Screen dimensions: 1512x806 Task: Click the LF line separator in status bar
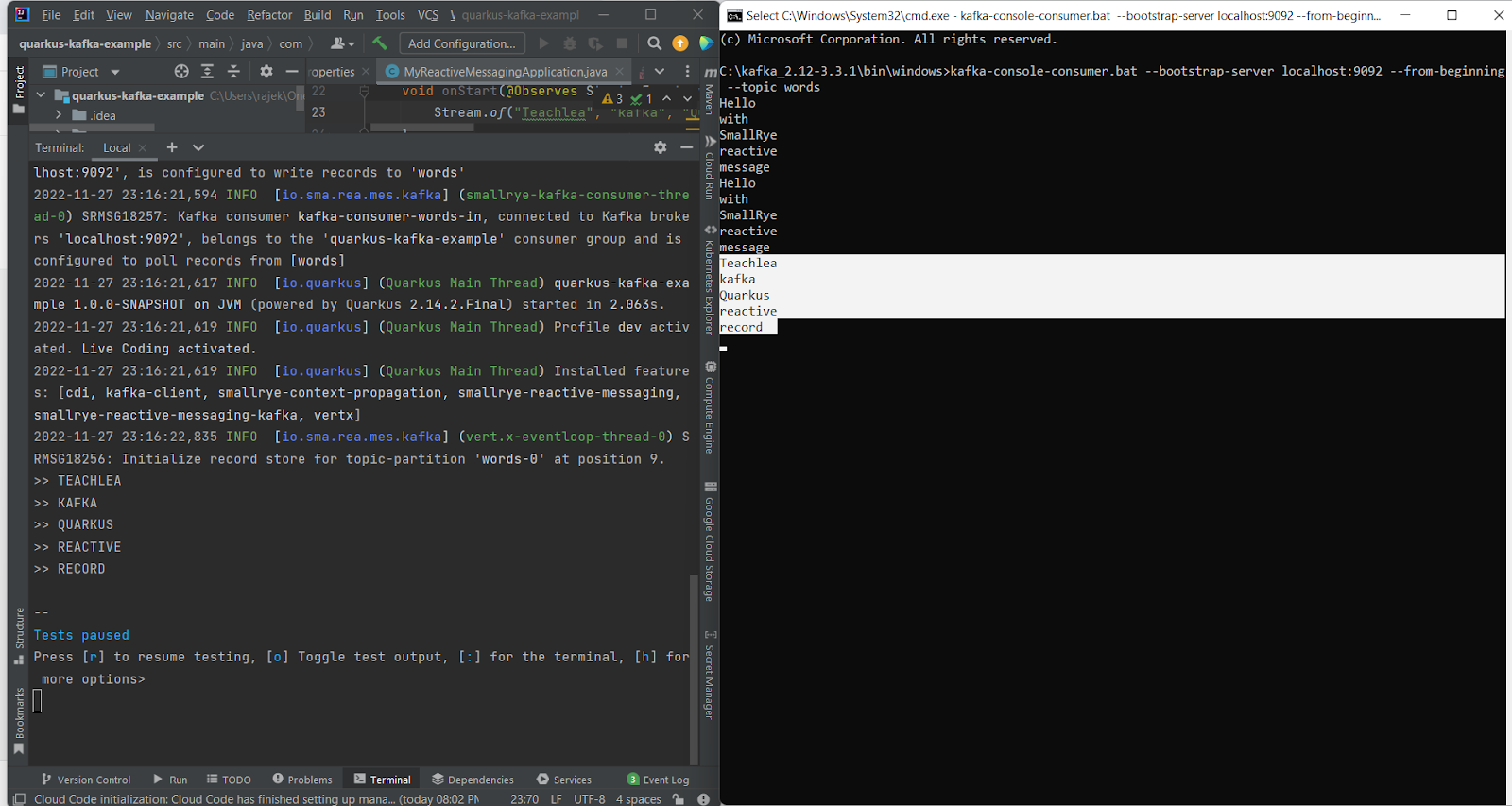557,799
